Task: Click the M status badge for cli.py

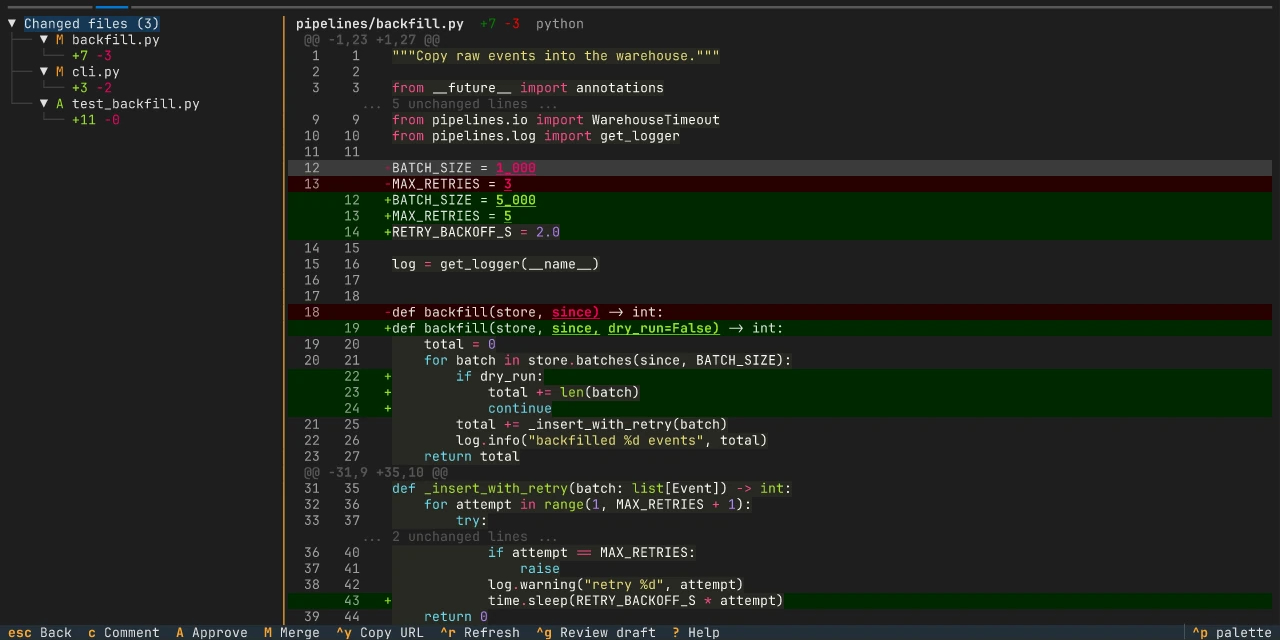Action: tap(60, 72)
